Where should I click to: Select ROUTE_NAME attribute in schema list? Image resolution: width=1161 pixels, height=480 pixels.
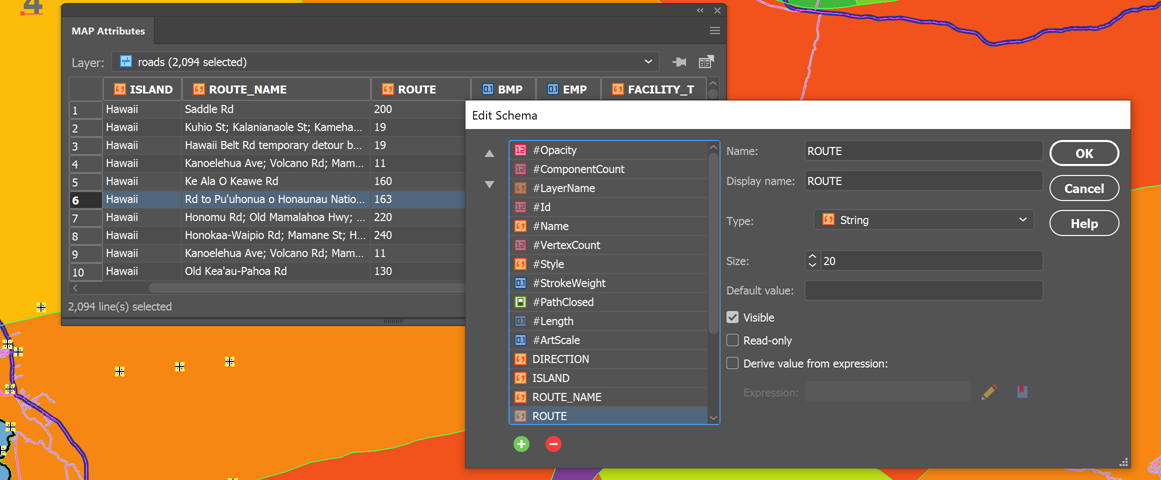(x=609, y=397)
